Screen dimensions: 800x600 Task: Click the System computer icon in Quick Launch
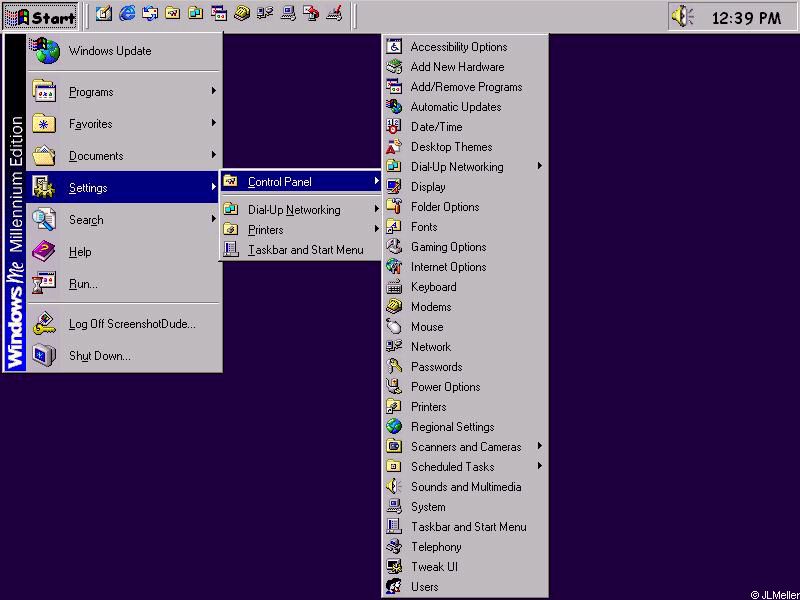tap(288, 14)
